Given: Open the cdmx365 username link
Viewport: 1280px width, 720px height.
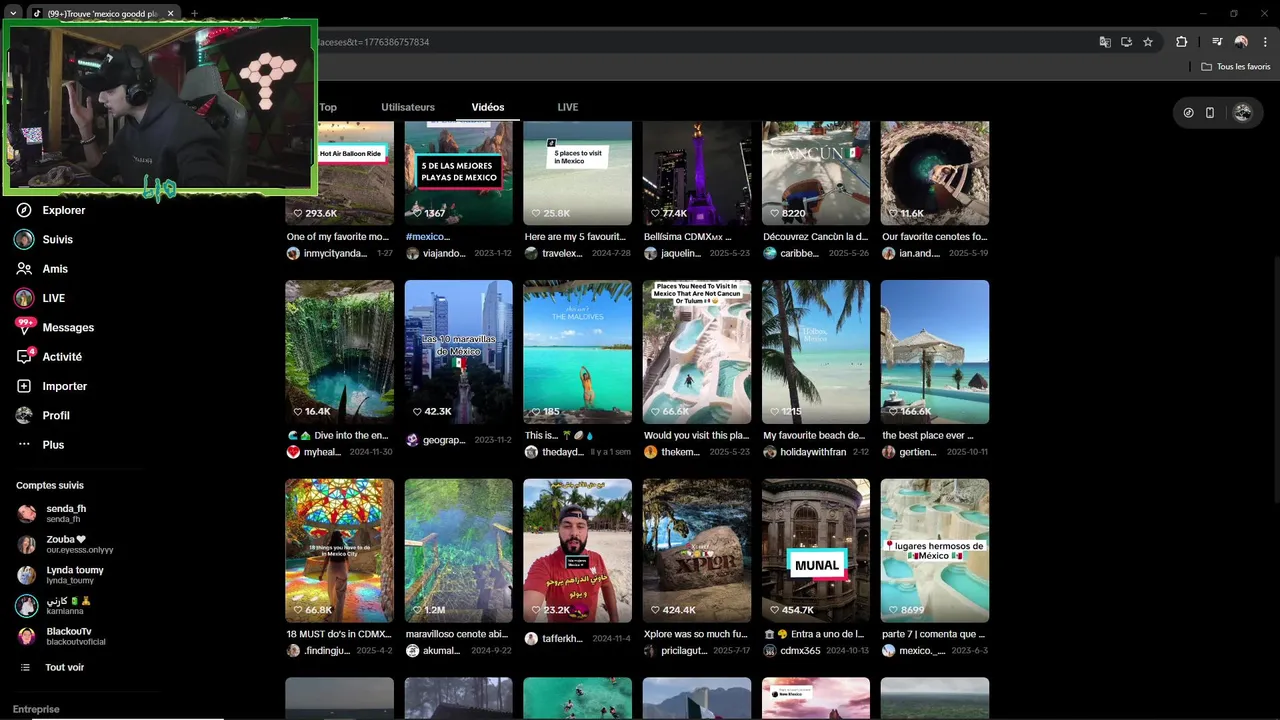Looking at the screenshot, I should coord(800,651).
